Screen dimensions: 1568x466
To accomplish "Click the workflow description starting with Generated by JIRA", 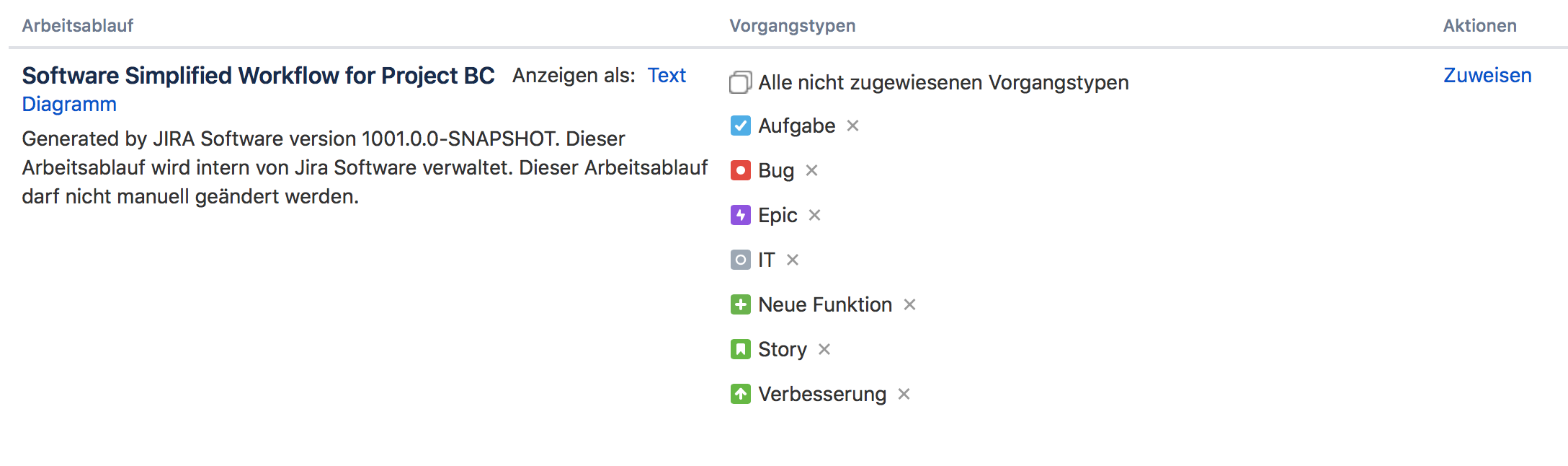I will coord(365,167).
